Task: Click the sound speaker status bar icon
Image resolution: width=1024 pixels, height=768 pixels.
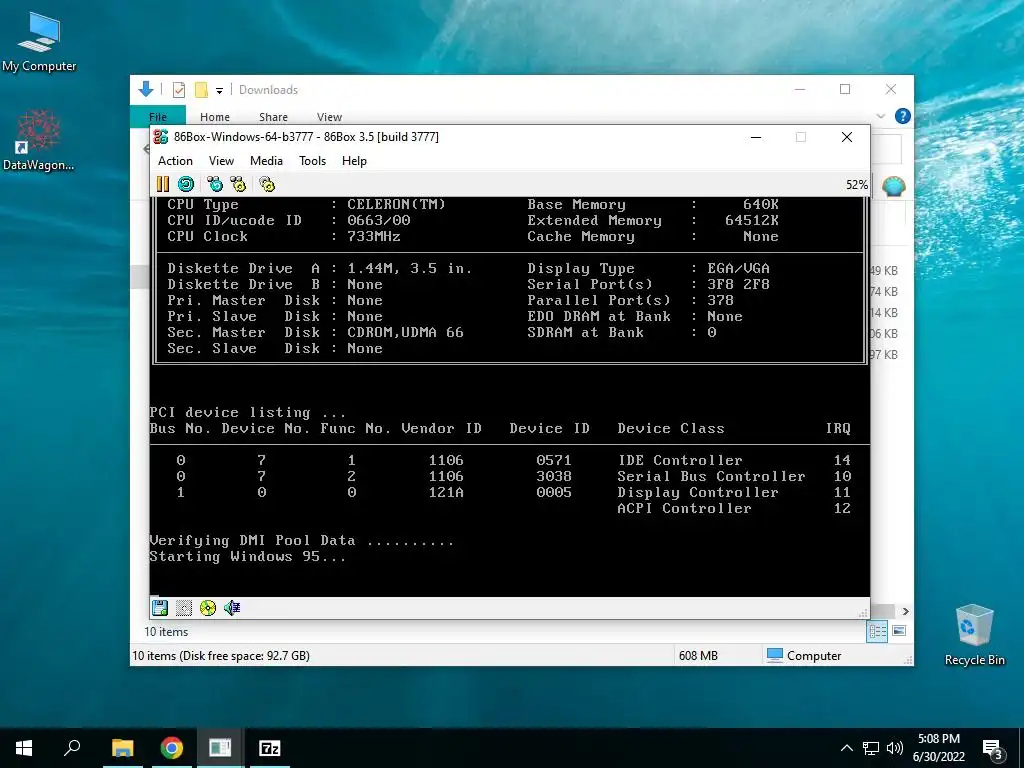Action: (232, 608)
